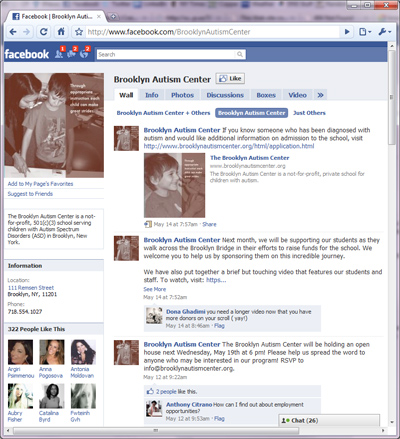
Task: Open the Discussions tab
Action: pyautogui.click(x=225, y=95)
